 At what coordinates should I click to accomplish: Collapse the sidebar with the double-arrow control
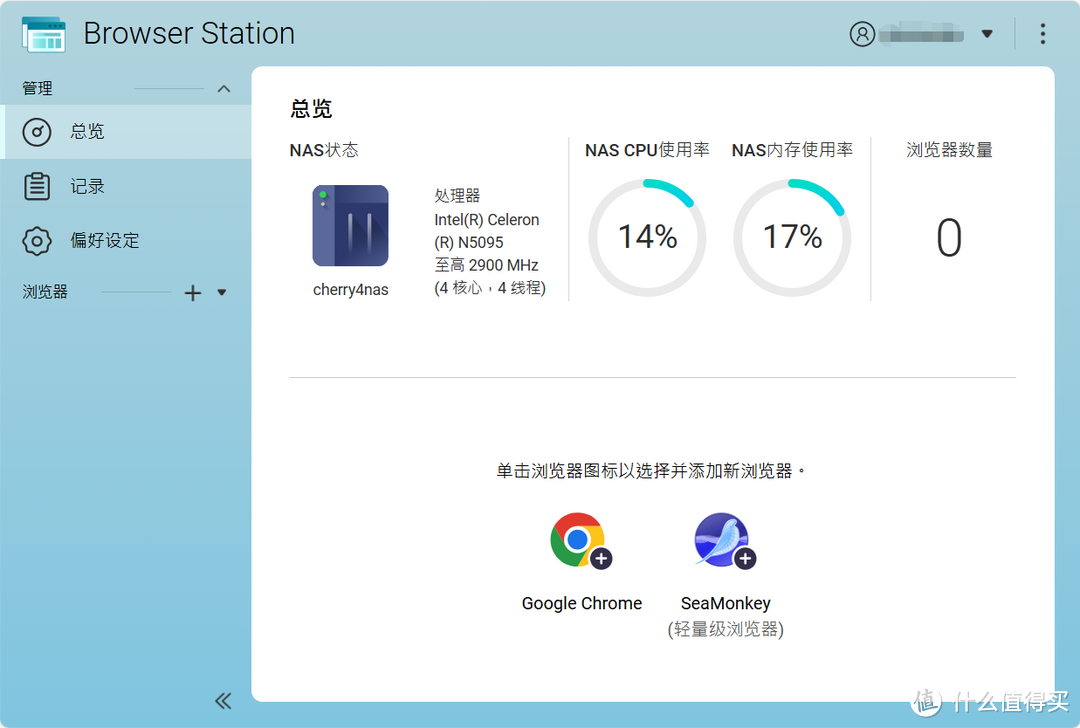223,701
